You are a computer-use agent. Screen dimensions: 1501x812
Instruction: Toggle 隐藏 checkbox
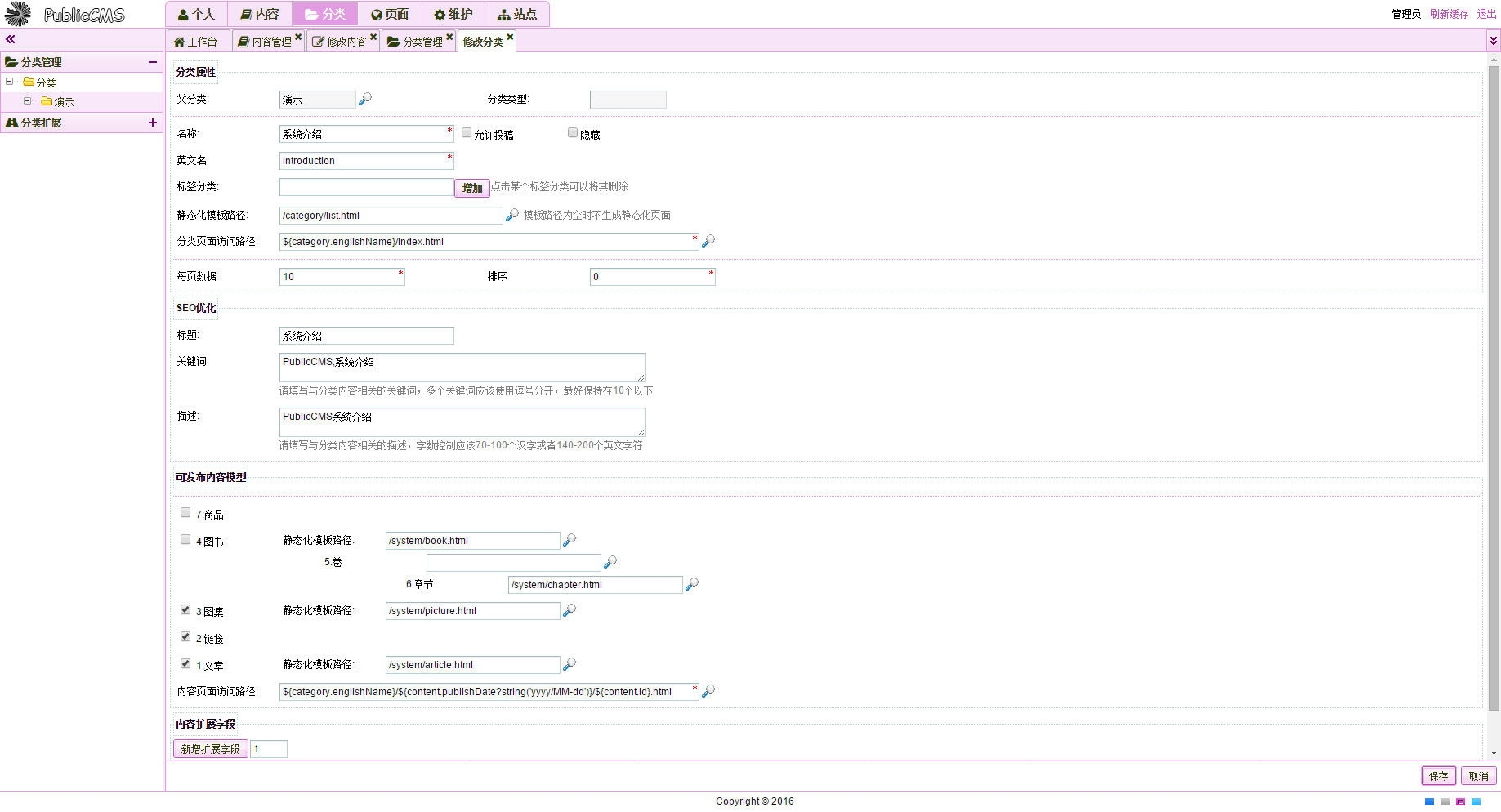pos(573,132)
